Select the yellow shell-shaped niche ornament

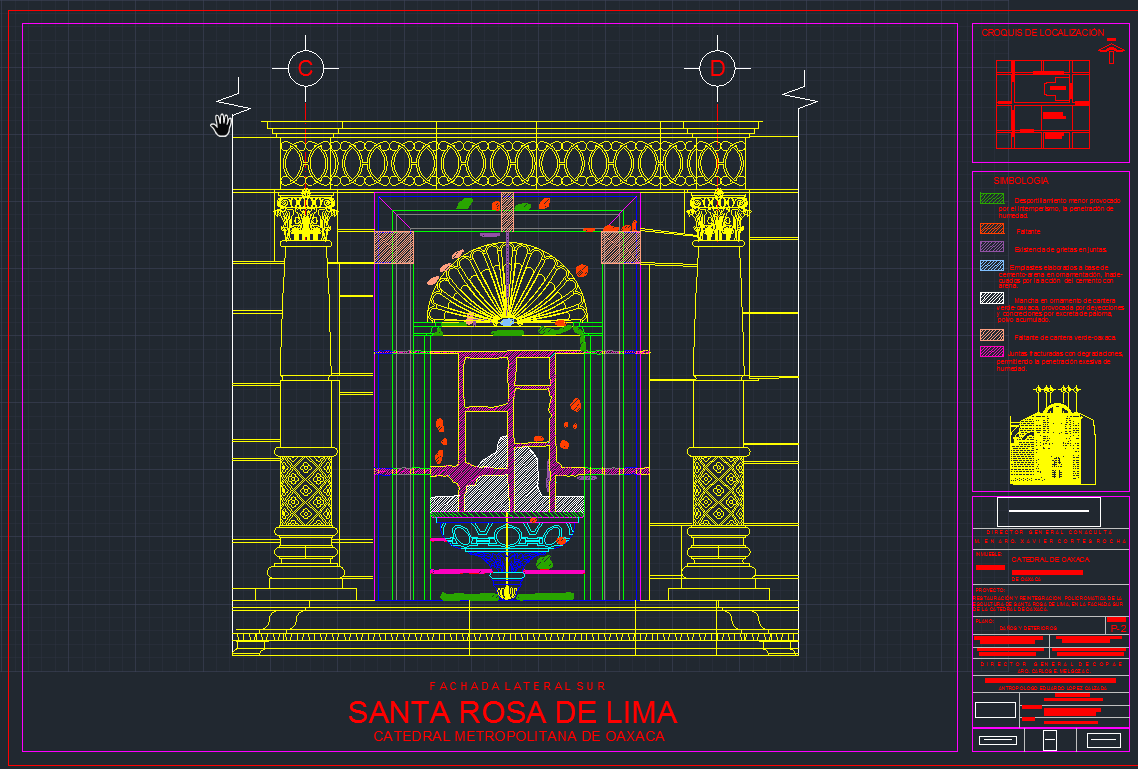click(506, 285)
